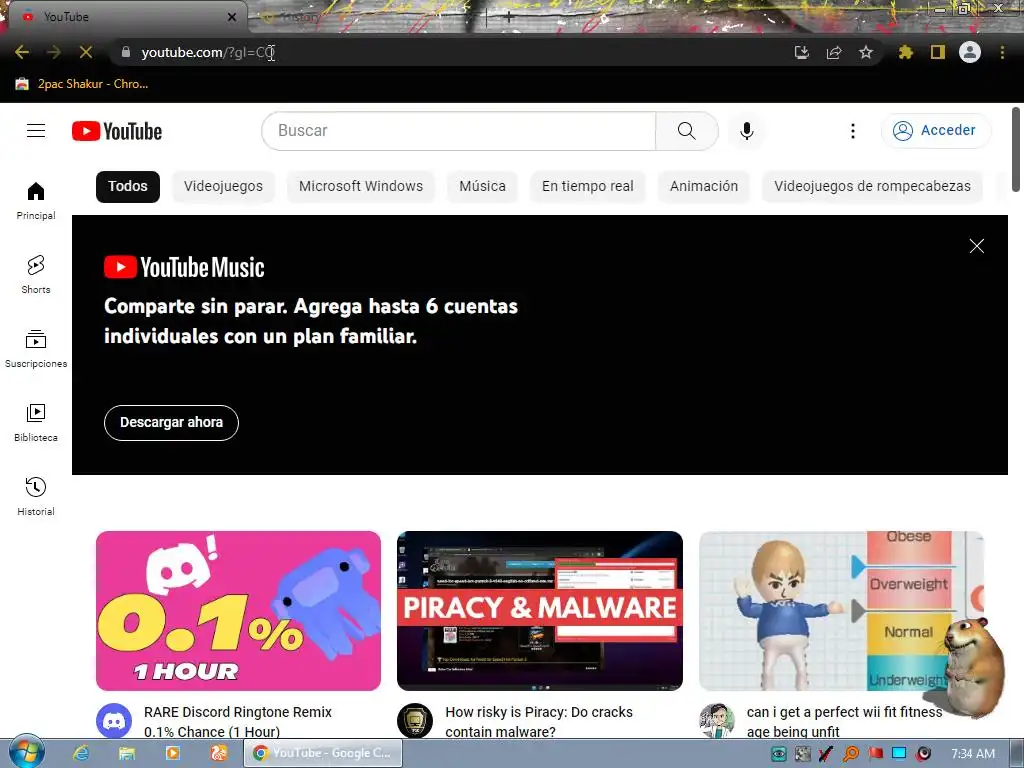Share this page icon

click(834, 52)
